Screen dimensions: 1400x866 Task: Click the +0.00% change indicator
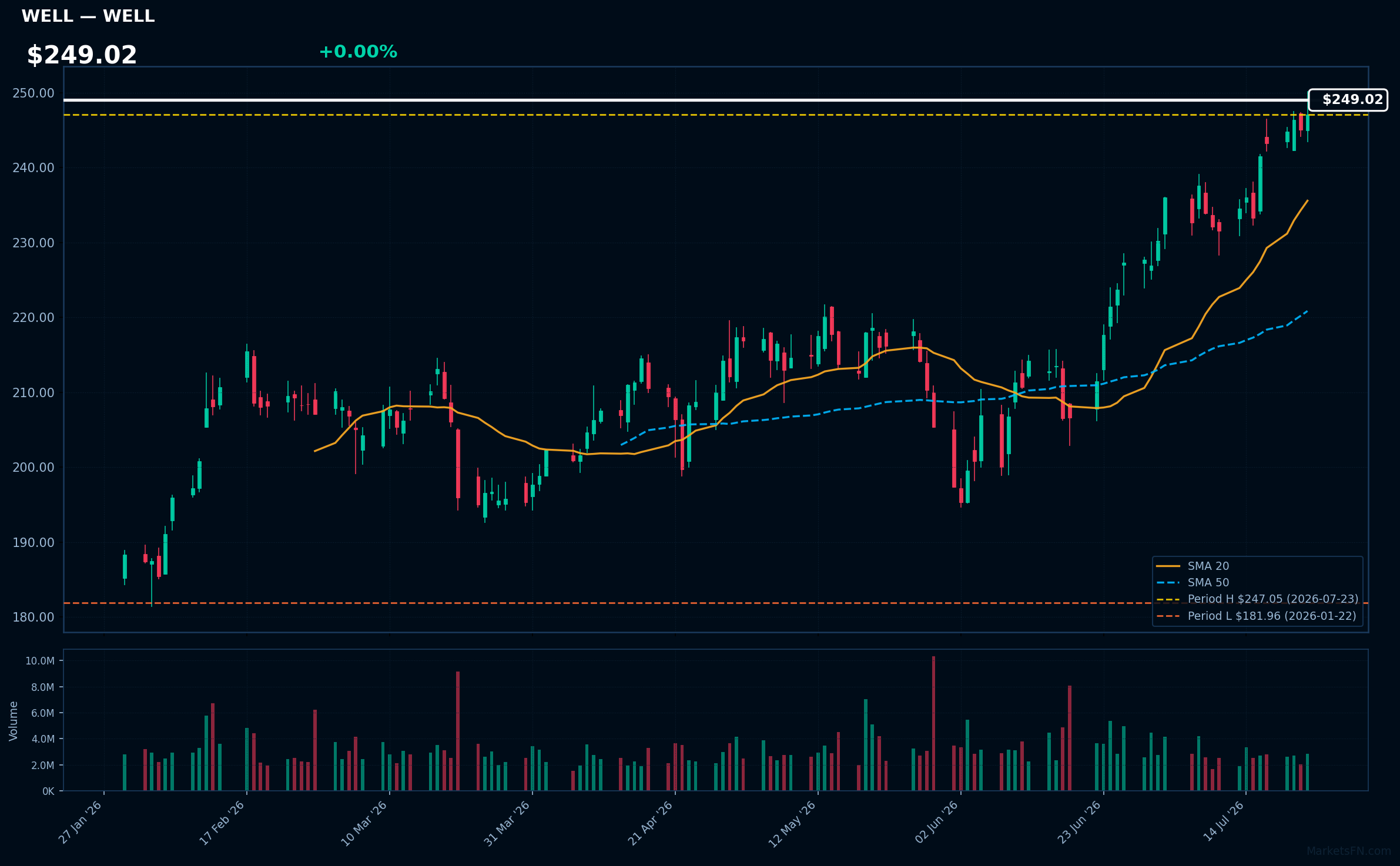358,52
